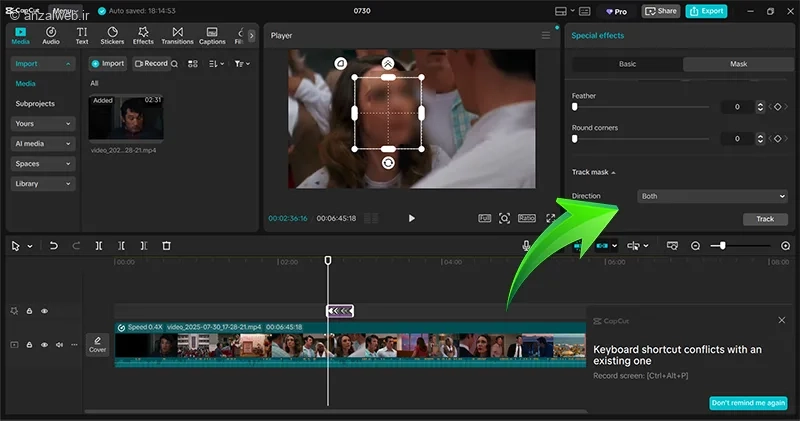The image size is (800, 421).
Task: Open the Direction dropdown set to Both
Action: (x=712, y=196)
